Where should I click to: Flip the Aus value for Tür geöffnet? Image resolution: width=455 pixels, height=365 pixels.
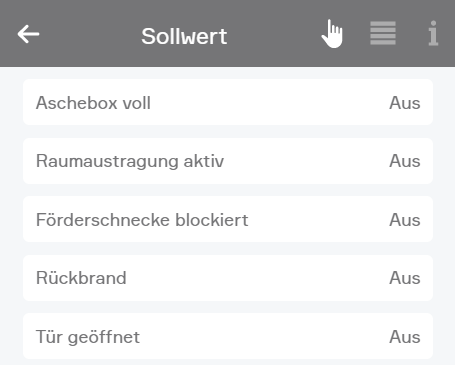pos(405,337)
